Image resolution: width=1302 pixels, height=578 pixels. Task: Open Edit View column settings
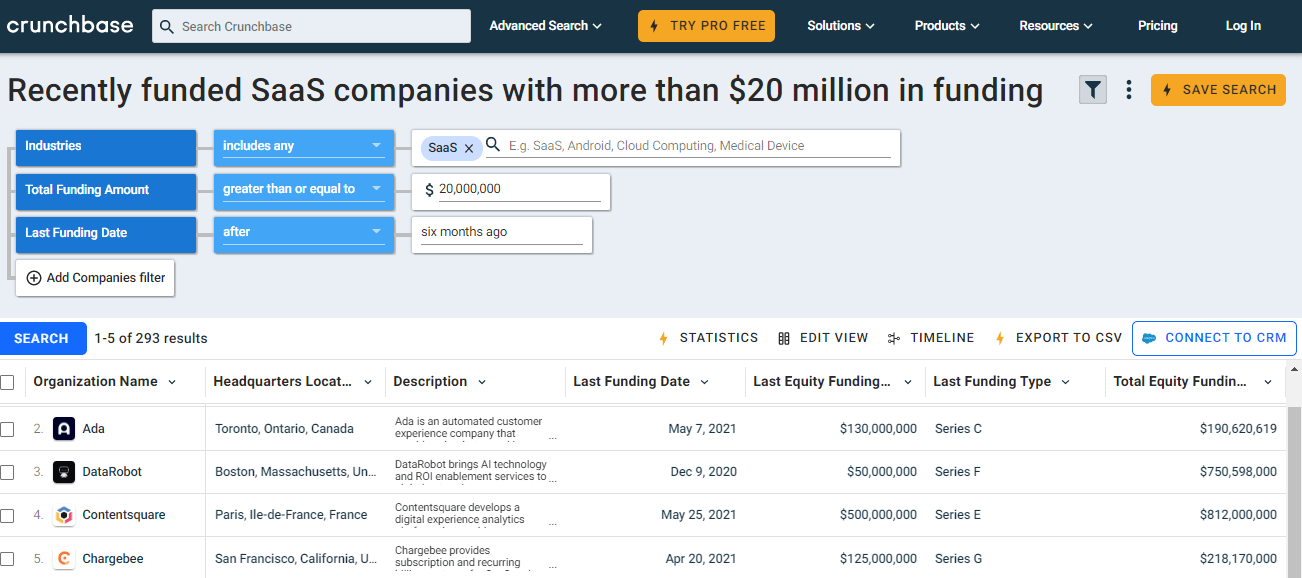point(822,338)
